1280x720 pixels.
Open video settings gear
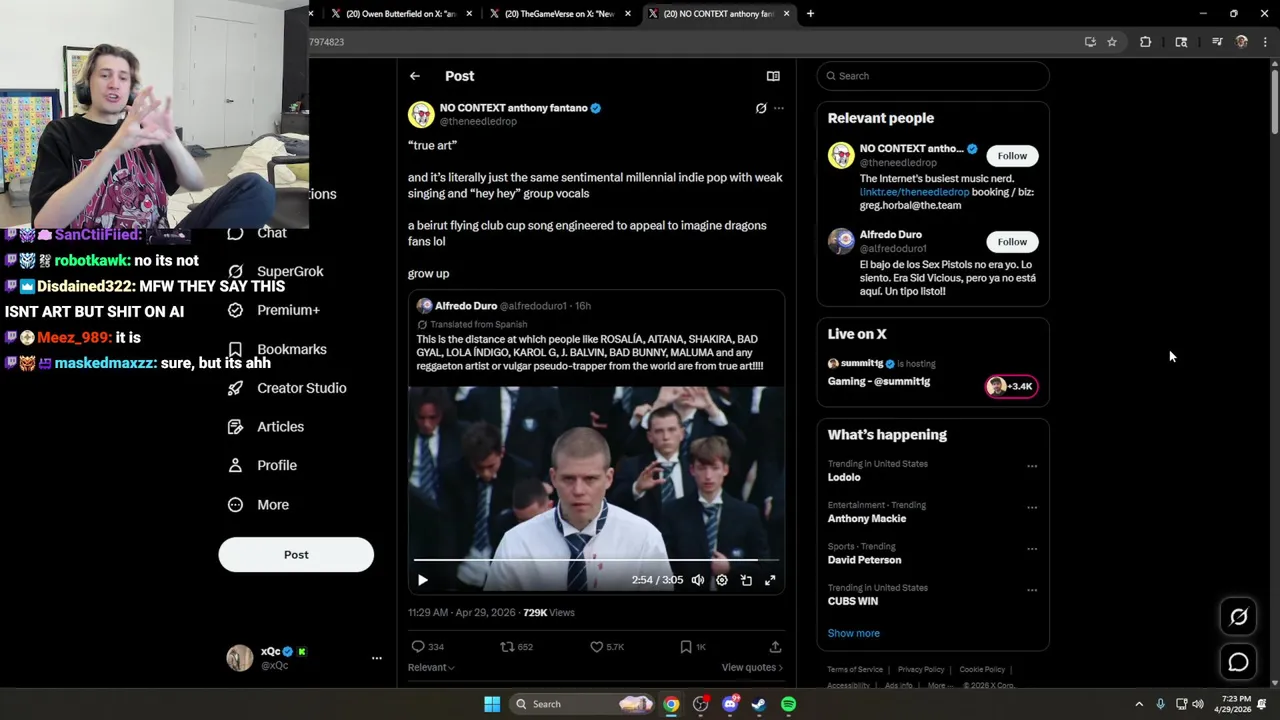[x=722, y=580]
